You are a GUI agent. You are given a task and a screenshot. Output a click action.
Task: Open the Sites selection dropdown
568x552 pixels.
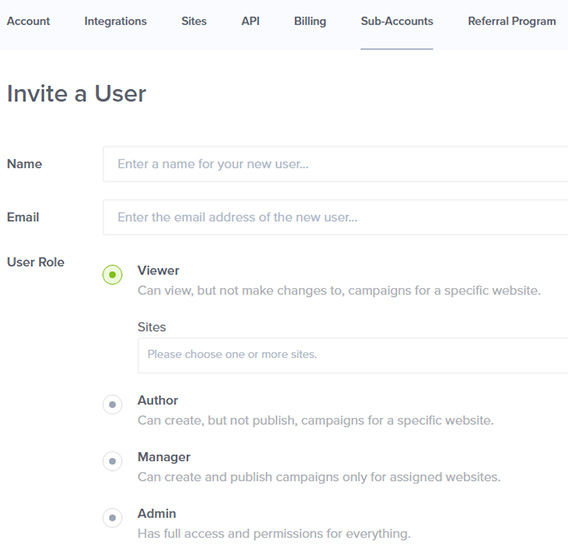(x=353, y=355)
